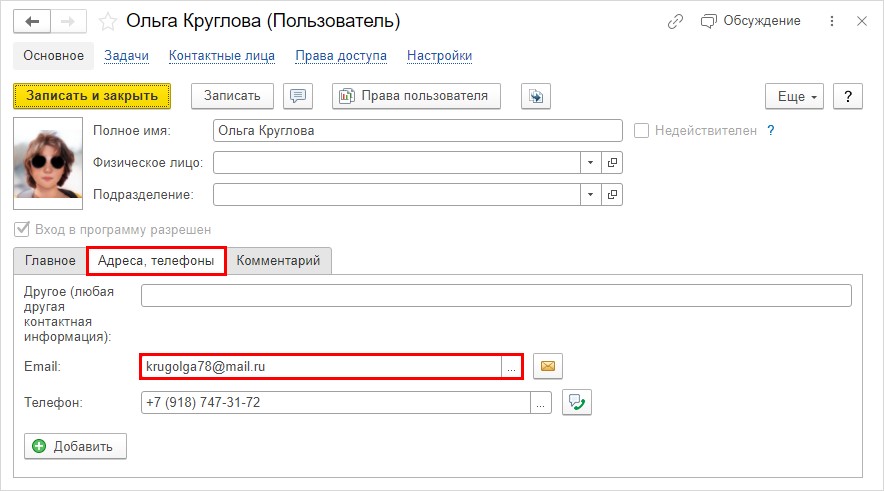Switch to the Главное tab

click(x=50, y=260)
